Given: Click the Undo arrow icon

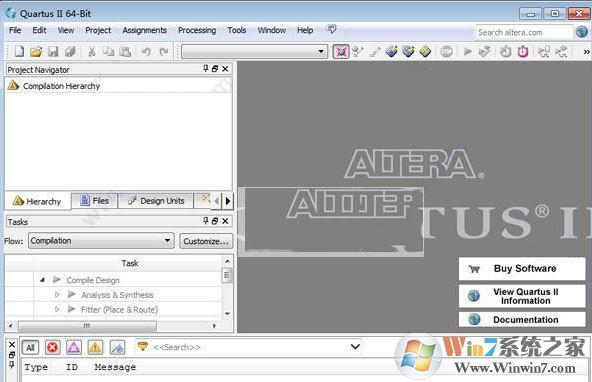Looking at the screenshot, I should tap(146, 51).
